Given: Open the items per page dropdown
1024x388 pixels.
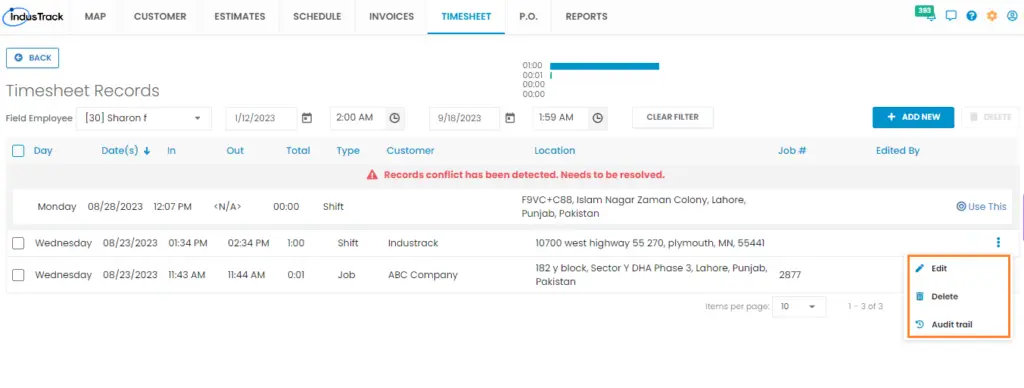Looking at the screenshot, I should coord(799,306).
